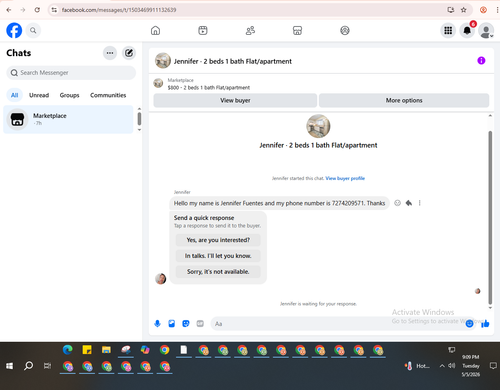Image resolution: width=500 pixels, height=390 pixels.
Task: Open site information icon in address bar
Action: [54, 10]
